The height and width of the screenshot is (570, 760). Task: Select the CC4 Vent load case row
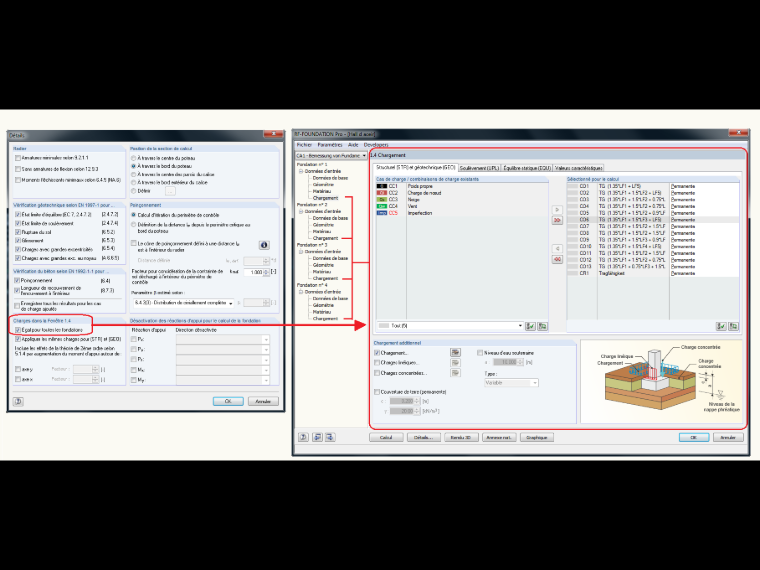point(461,206)
